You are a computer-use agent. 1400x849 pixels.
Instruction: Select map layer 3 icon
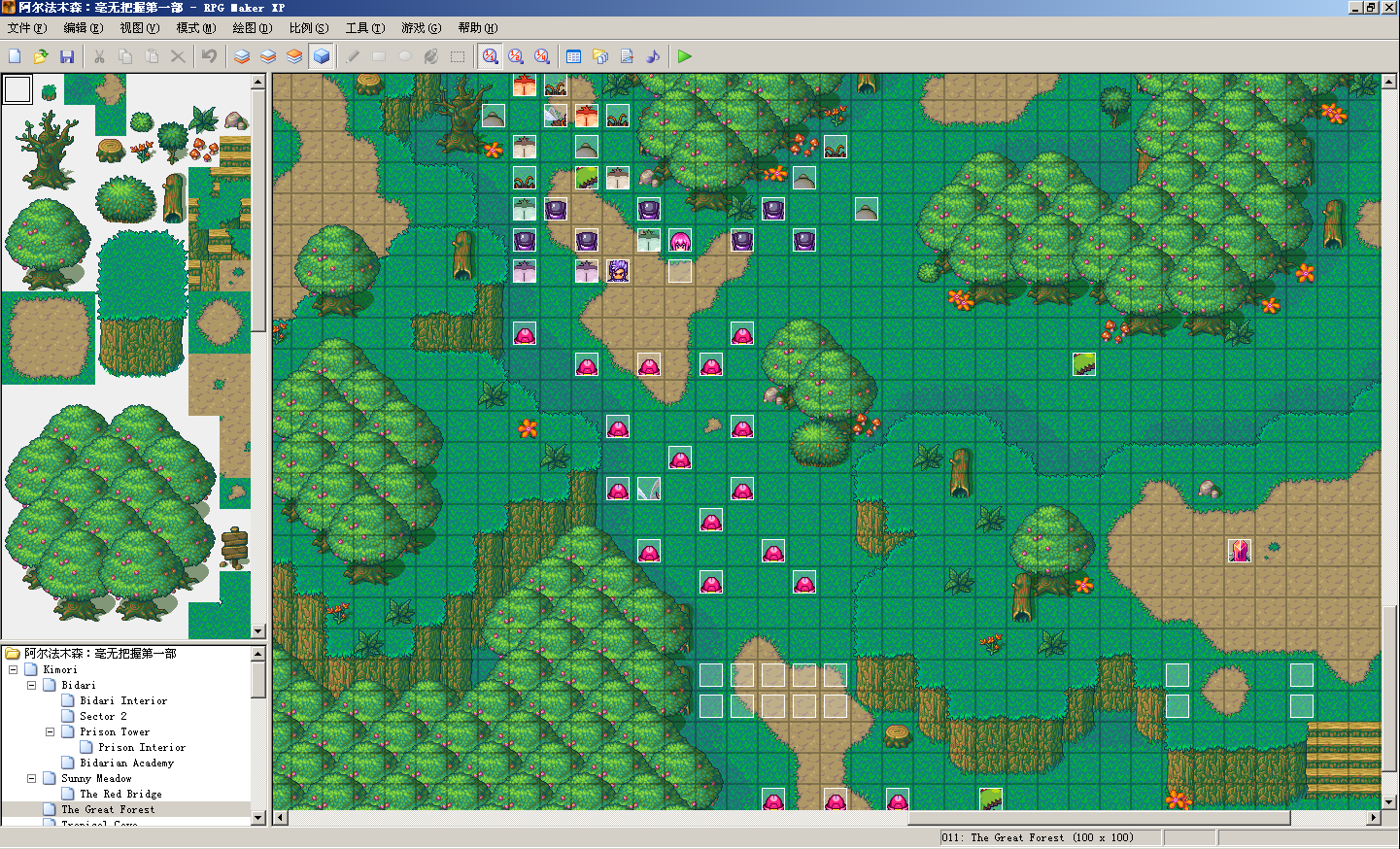294,56
